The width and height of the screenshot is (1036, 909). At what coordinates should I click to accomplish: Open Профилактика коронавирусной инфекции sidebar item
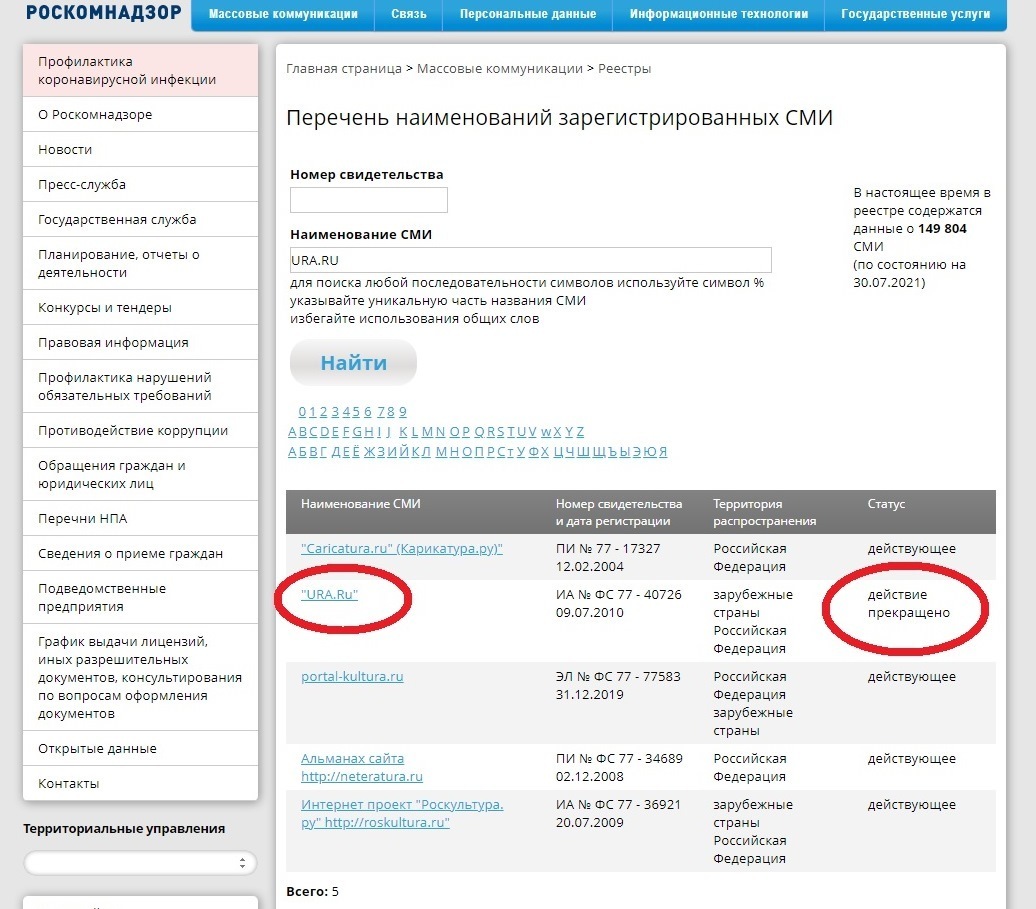pos(140,70)
